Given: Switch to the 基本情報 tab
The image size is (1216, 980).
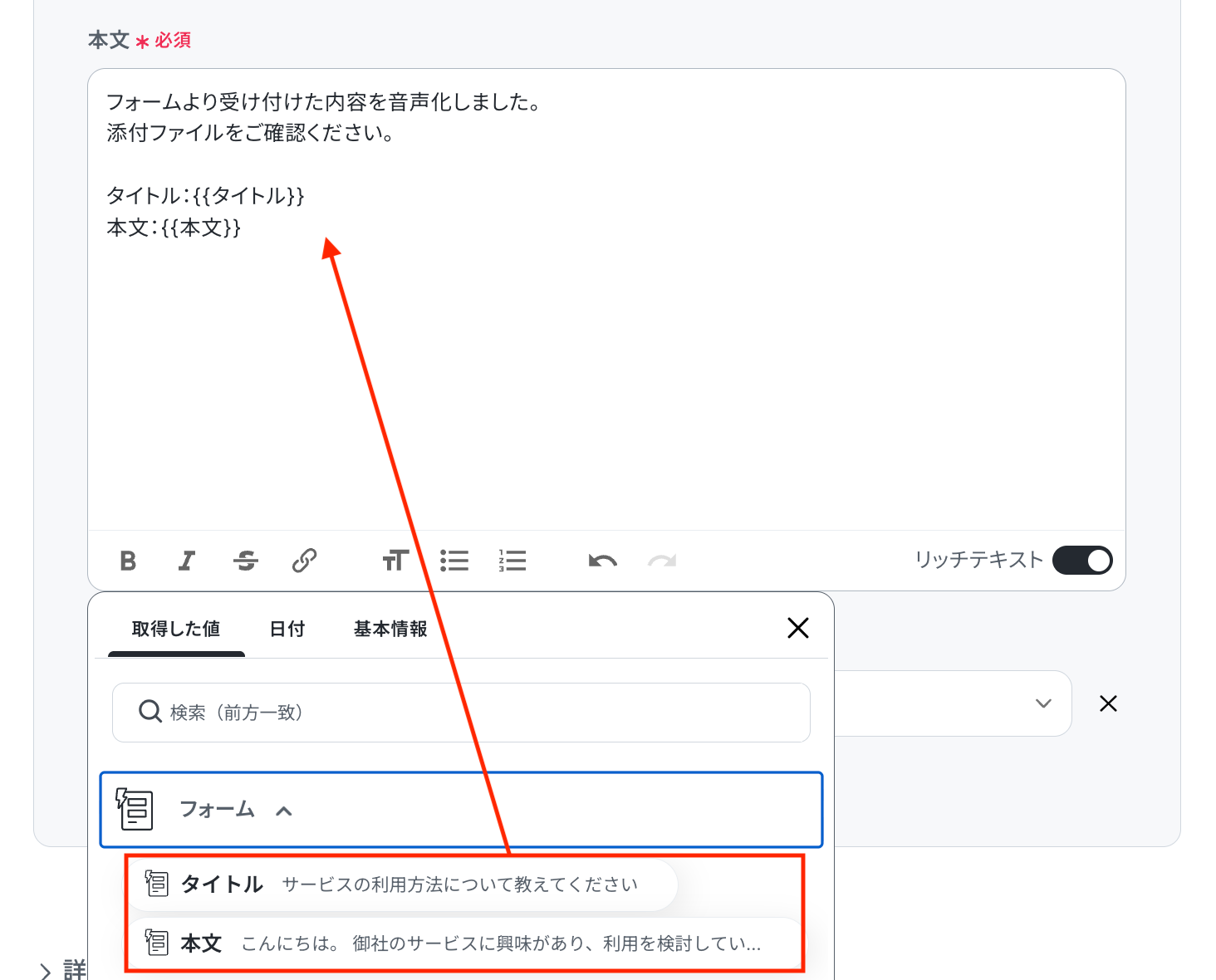Looking at the screenshot, I should (x=390, y=629).
